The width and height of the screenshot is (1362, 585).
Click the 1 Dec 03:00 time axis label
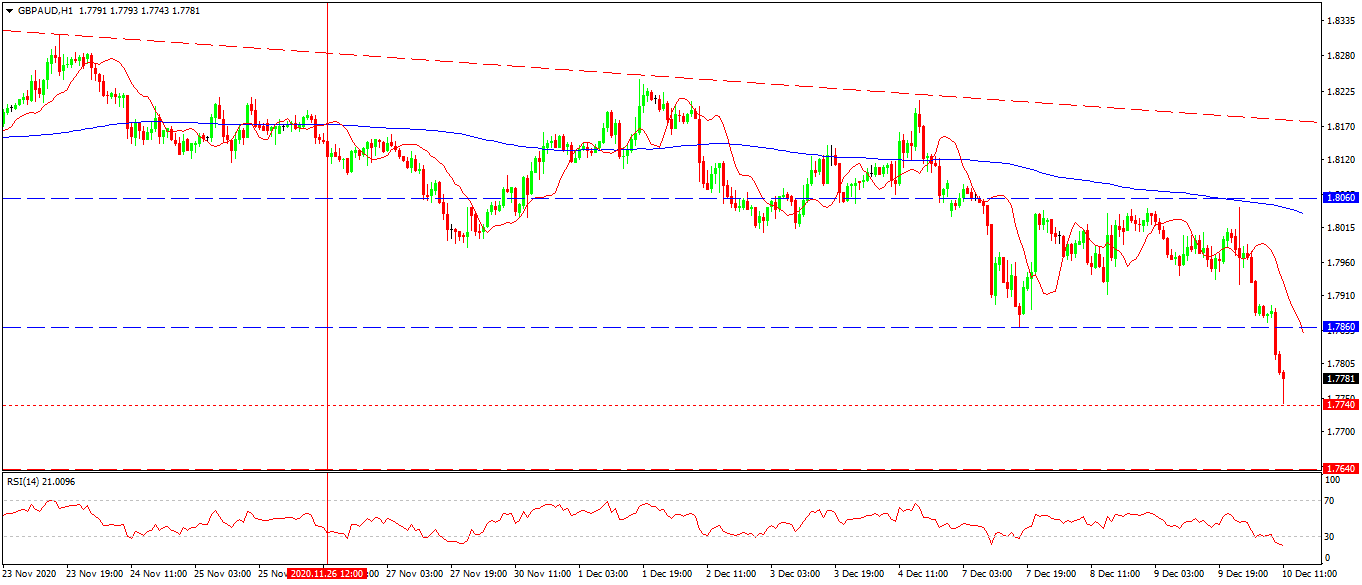pos(602,575)
